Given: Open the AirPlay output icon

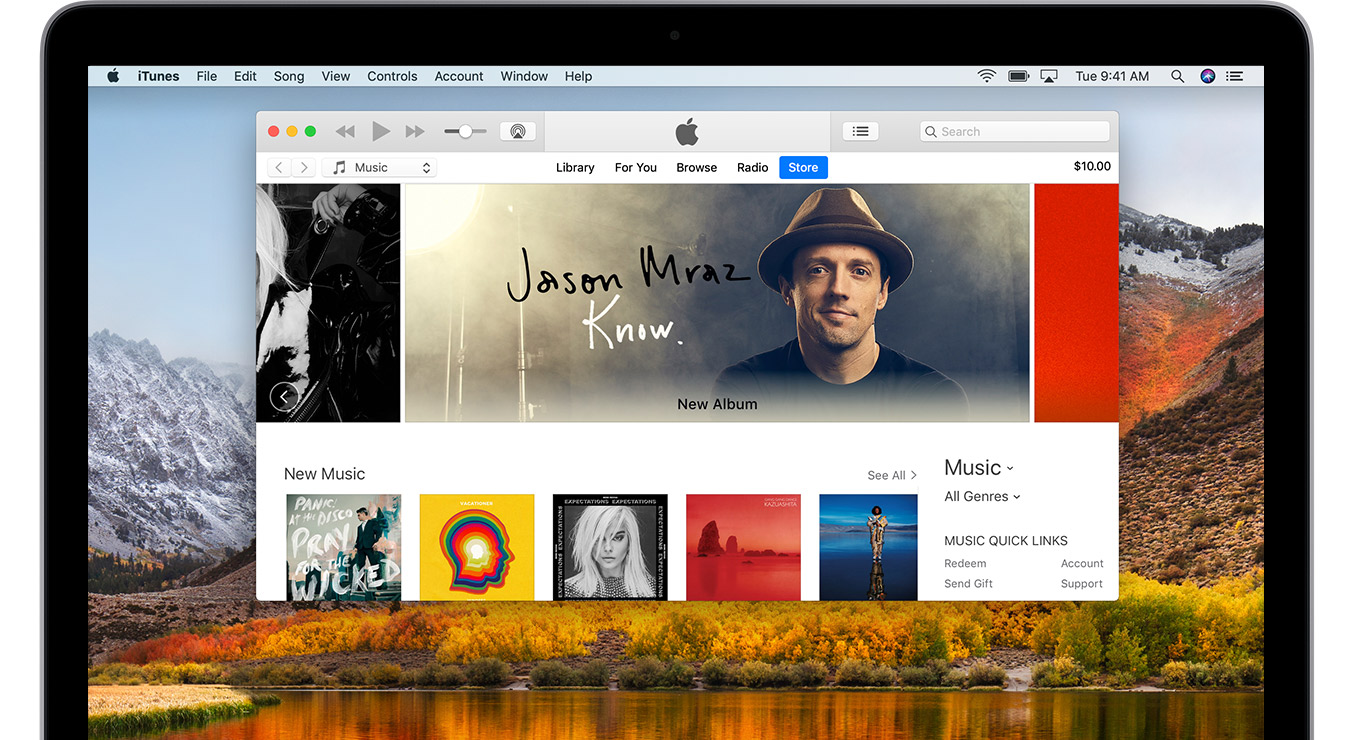Looking at the screenshot, I should pos(517,131).
